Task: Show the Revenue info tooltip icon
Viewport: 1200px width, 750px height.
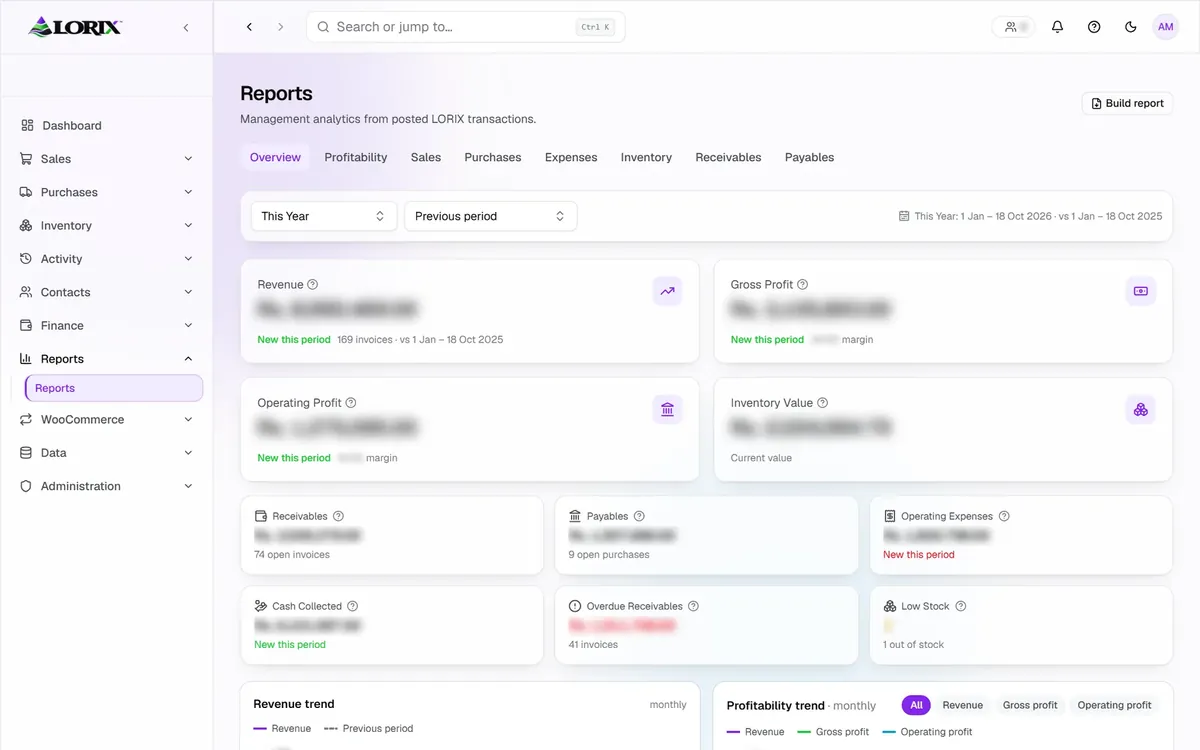Action: 313,285
